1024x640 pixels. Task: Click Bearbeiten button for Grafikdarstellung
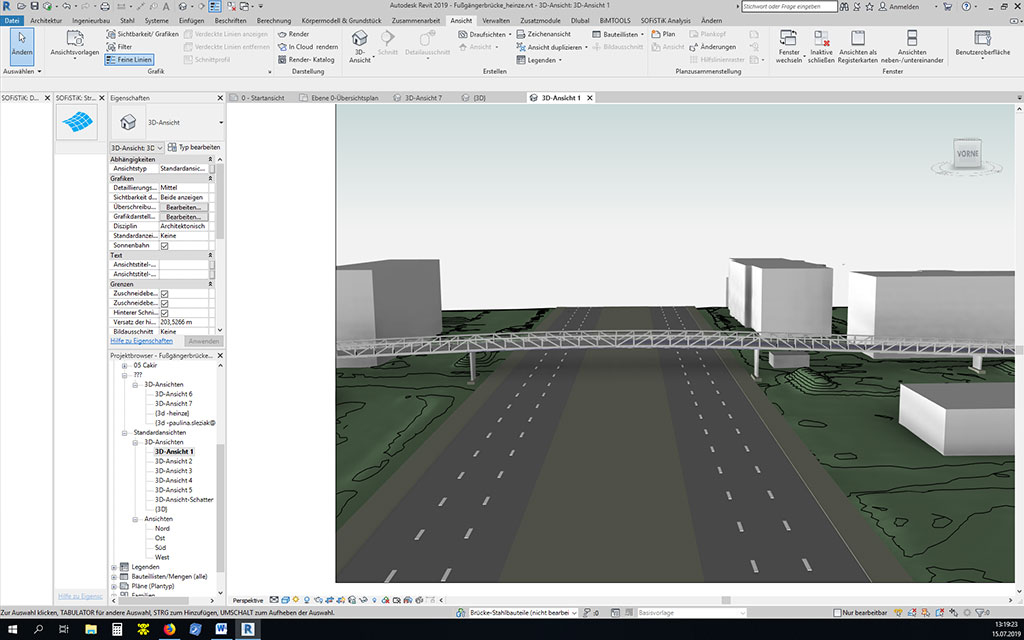tap(183, 217)
